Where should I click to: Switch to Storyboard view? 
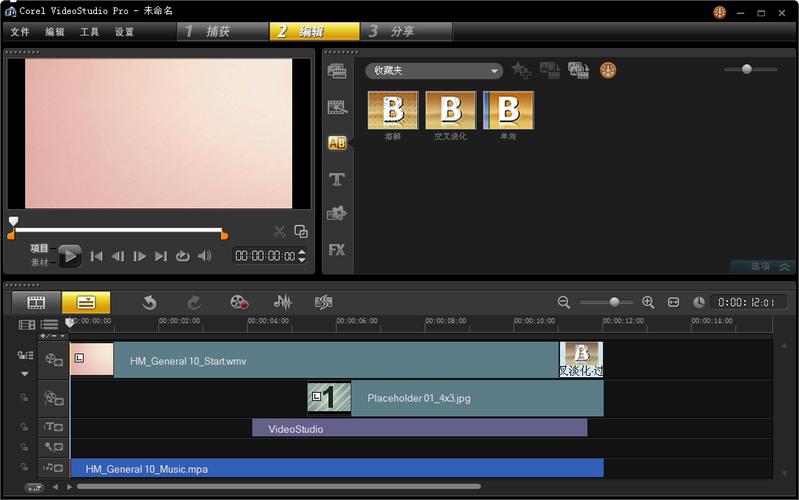pyautogui.click(x=36, y=302)
